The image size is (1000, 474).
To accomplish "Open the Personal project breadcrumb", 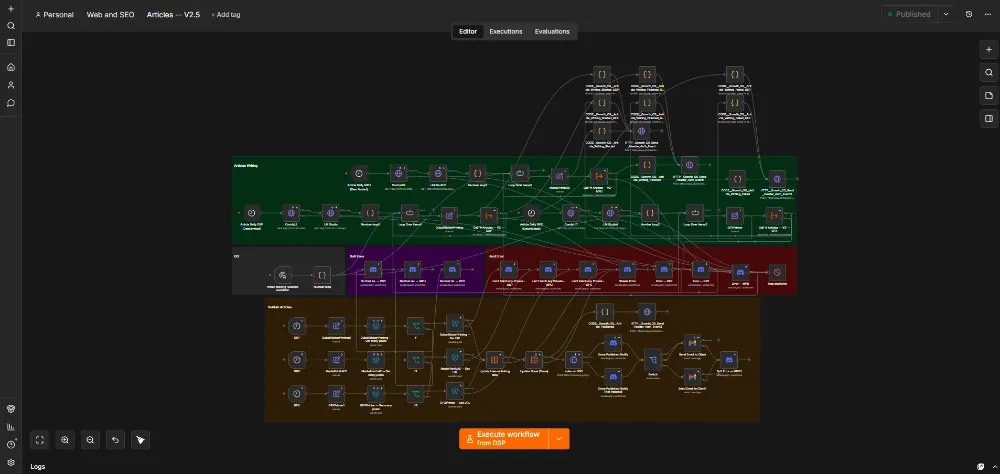I will coord(55,15).
